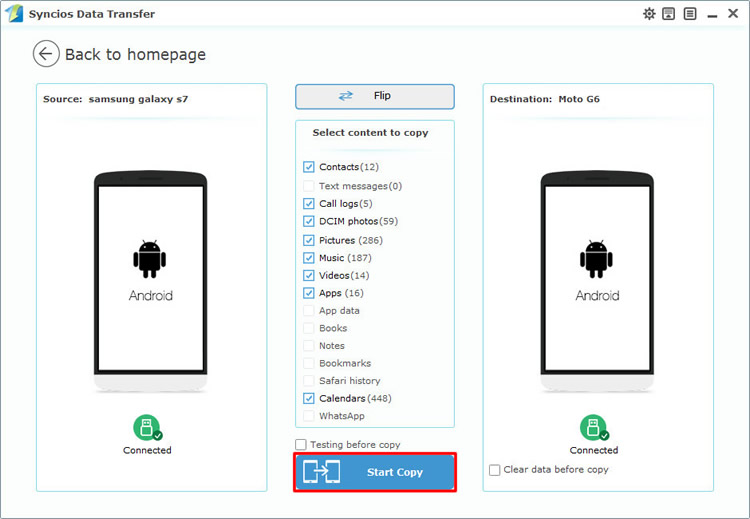Image resolution: width=750 pixels, height=519 pixels.
Task: Uncheck the Apps checkbox
Action: pos(309,293)
